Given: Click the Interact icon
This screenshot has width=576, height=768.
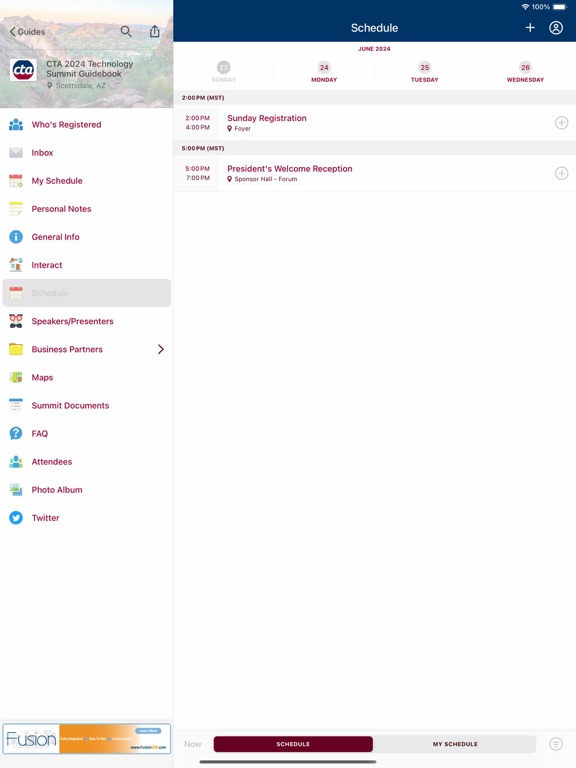Looking at the screenshot, I should (x=16, y=265).
